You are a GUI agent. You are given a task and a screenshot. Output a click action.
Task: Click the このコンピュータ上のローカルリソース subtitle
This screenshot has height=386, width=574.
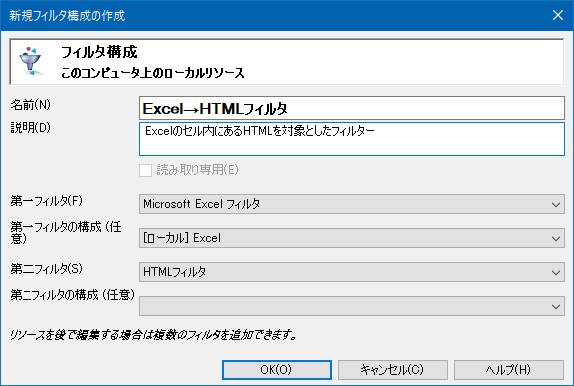[153, 73]
